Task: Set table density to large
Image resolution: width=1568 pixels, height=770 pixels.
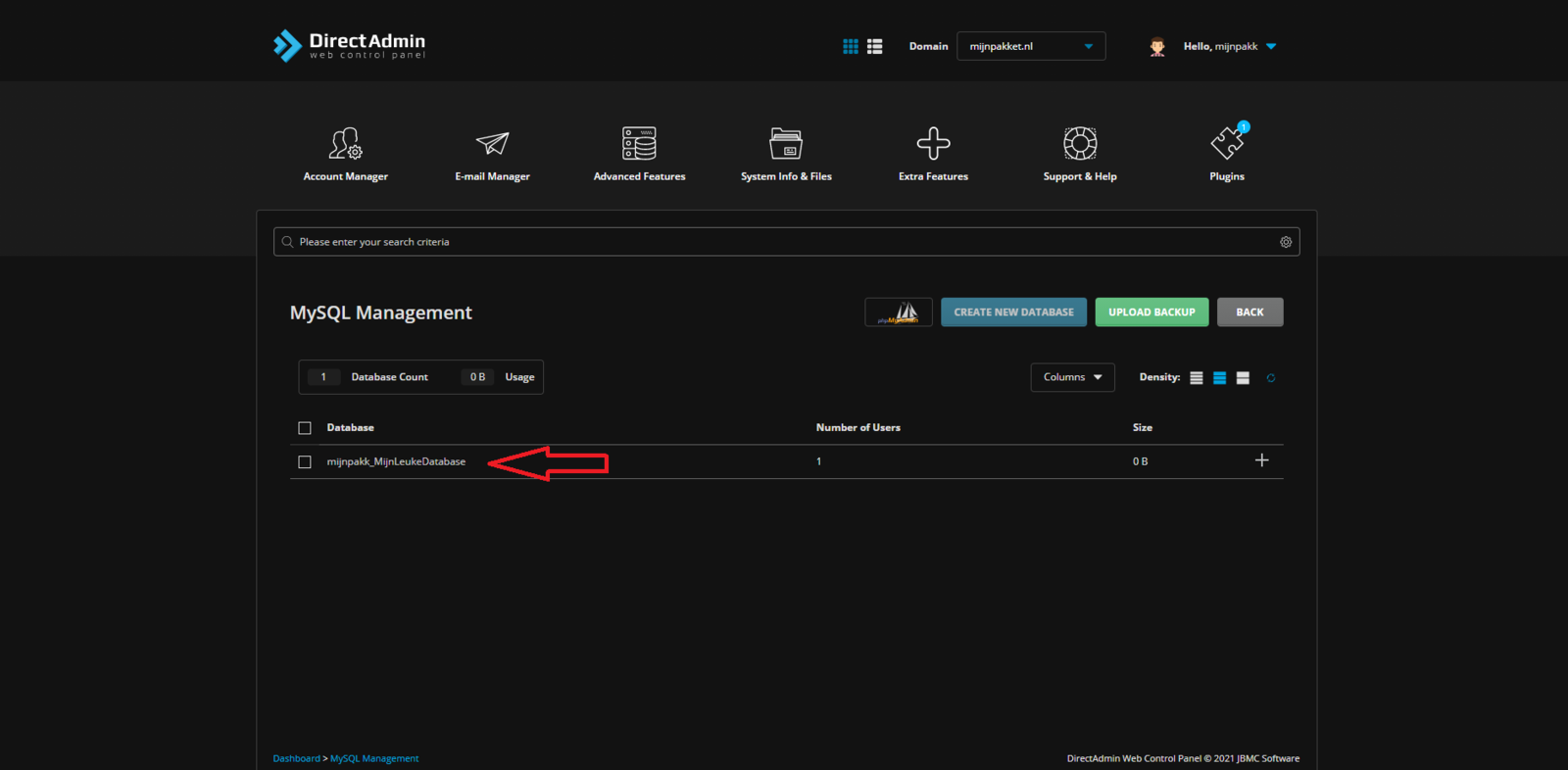Action: tap(1243, 378)
